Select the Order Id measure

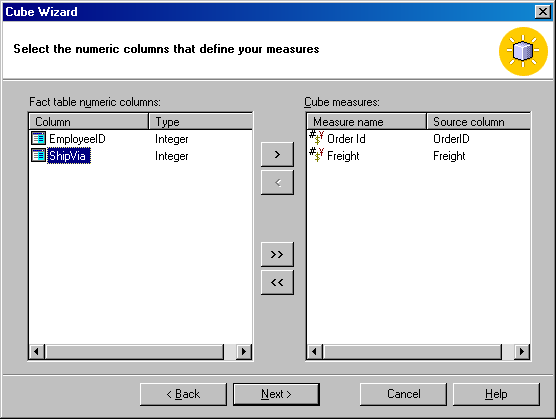pos(346,139)
